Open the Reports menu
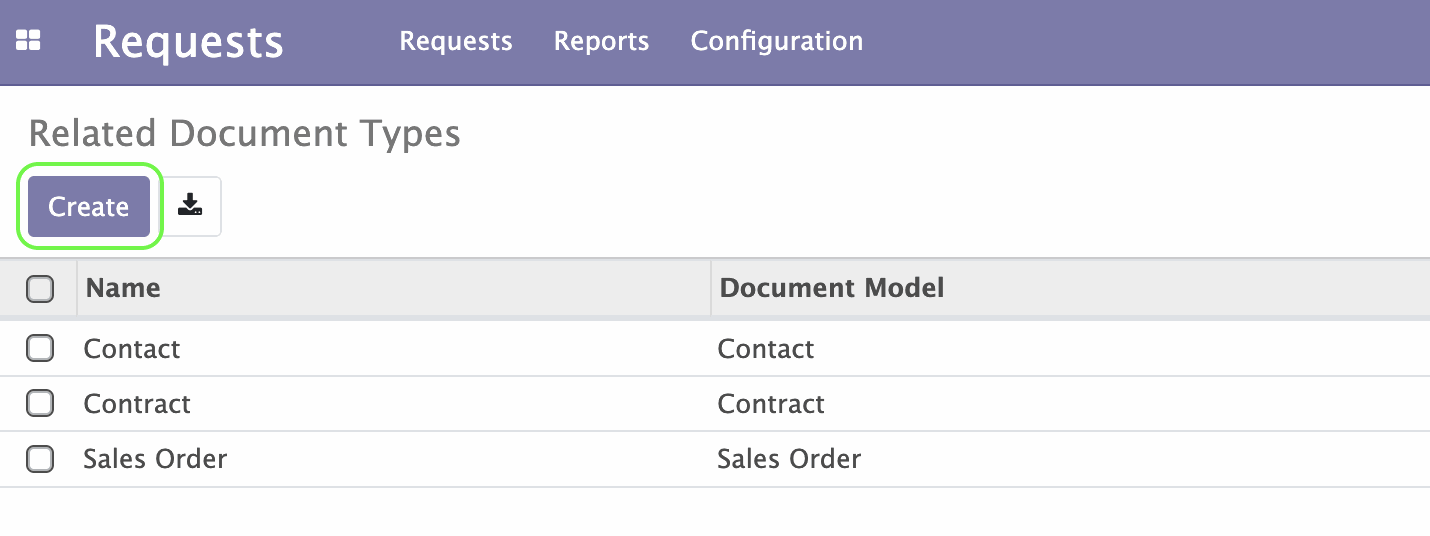This screenshot has width=1430, height=536. click(x=602, y=41)
